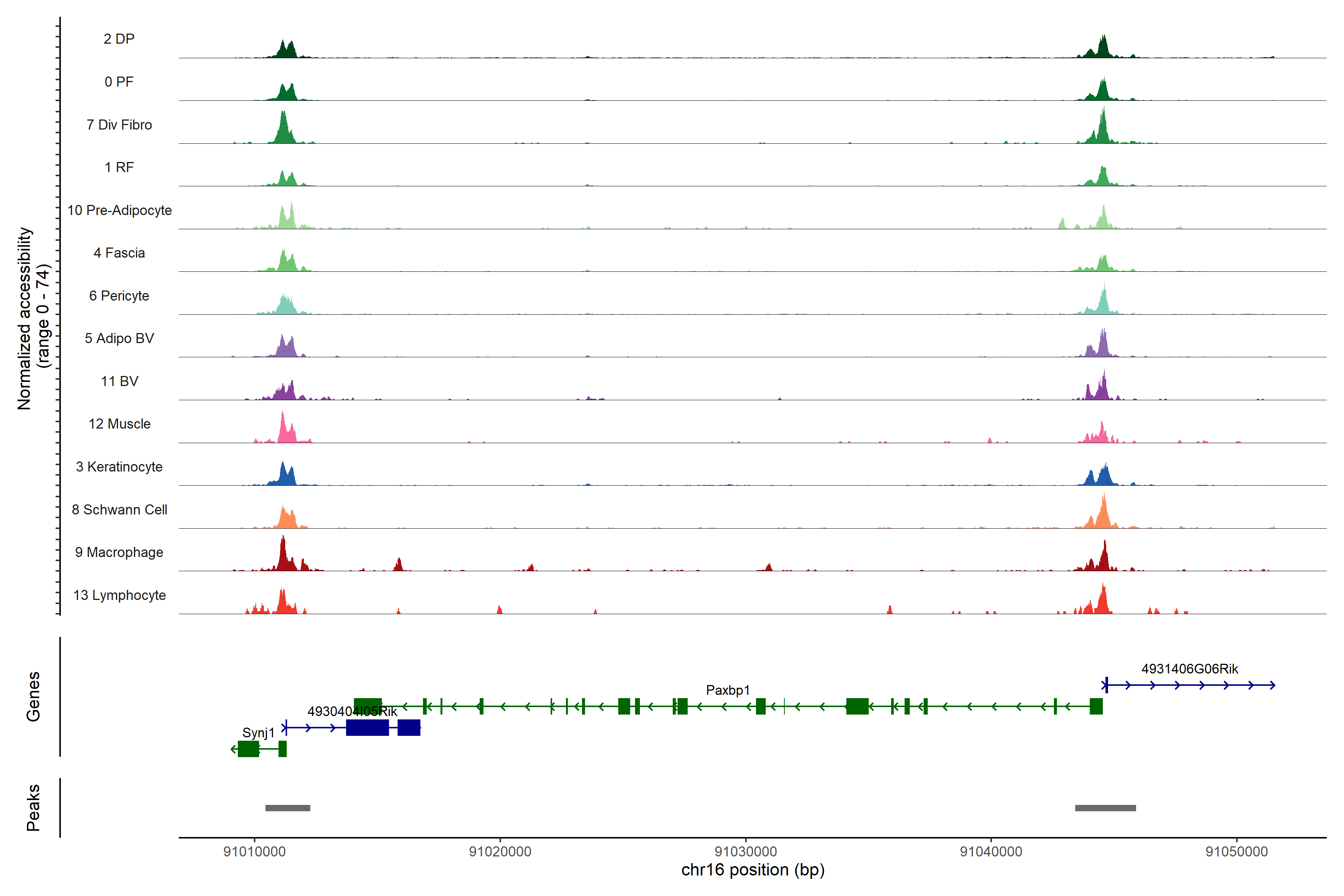This screenshot has height=896, width=1344.
Task: Select the 10 Pre-Adipocyte track label
Action: coord(119,210)
